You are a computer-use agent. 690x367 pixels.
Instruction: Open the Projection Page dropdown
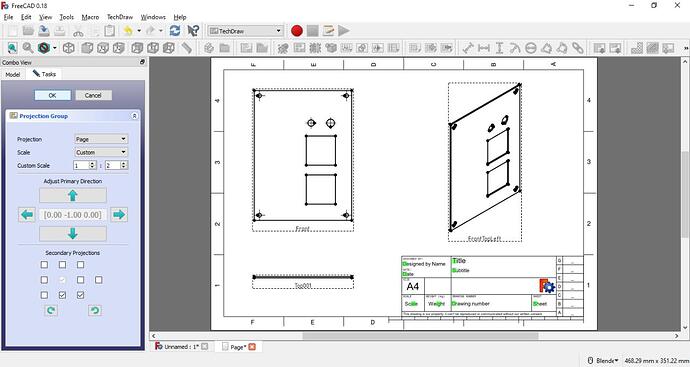click(101, 139)
